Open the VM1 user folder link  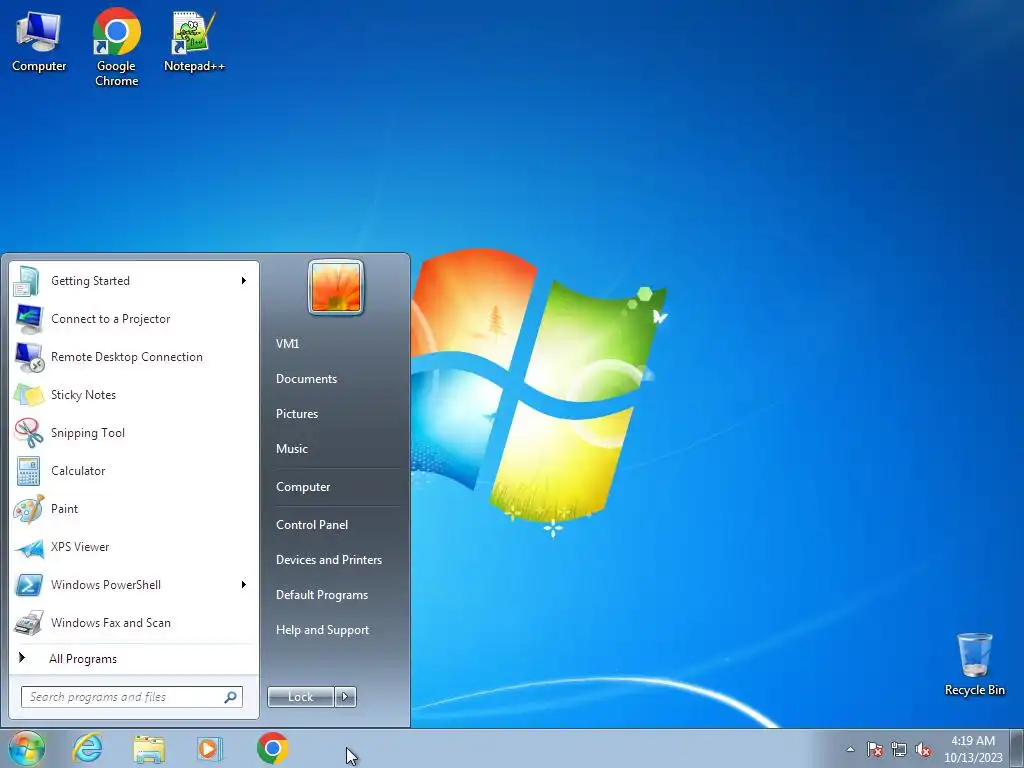tap(287, 344)
